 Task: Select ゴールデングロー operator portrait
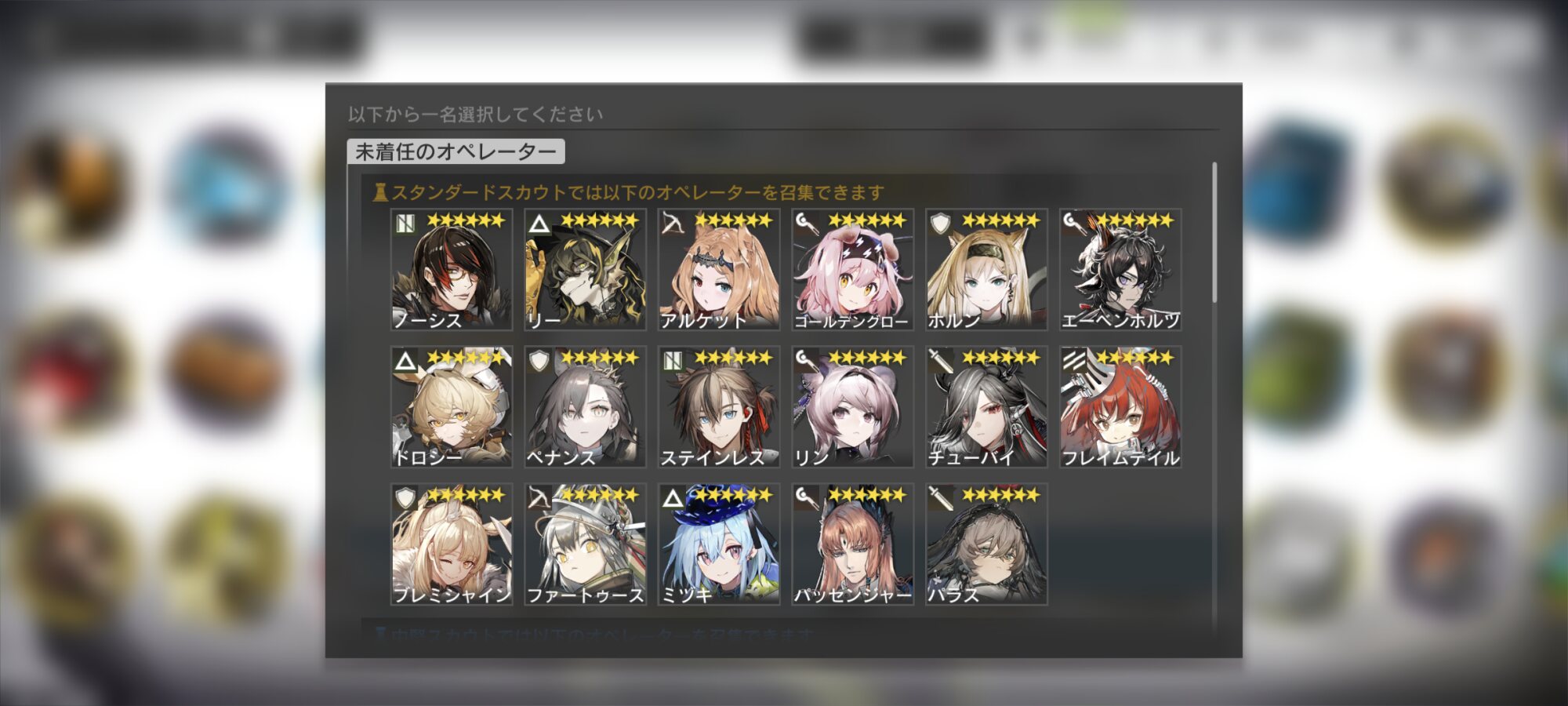(853, 270)
